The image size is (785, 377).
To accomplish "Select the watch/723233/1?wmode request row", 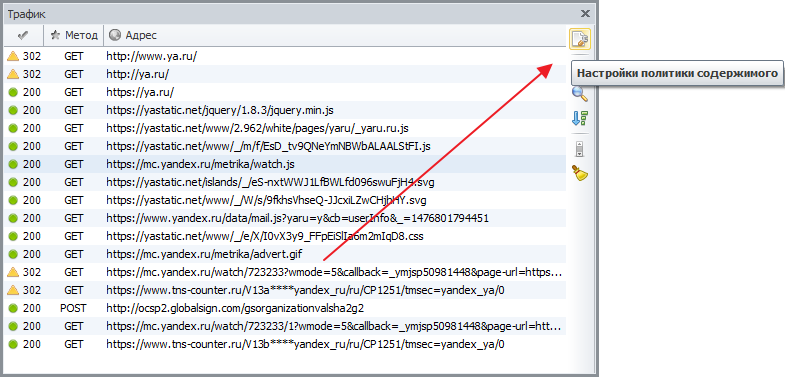I will tap(285, 326).
